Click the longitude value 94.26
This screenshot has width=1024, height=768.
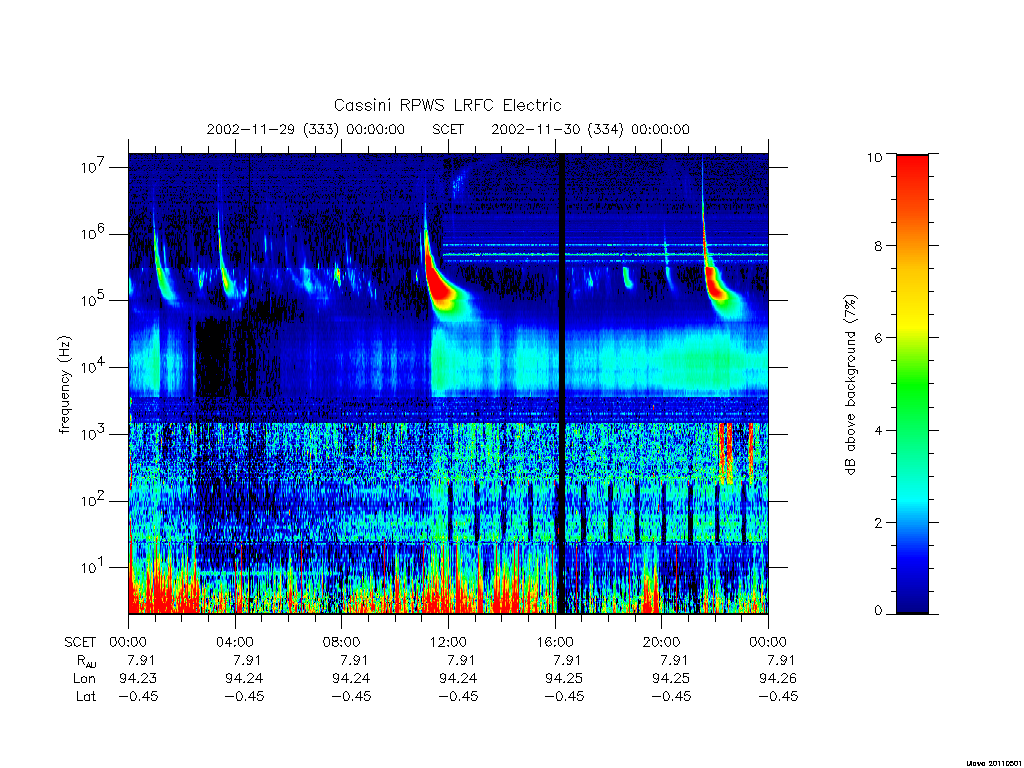pyautogui.click(x=778, y=679)
